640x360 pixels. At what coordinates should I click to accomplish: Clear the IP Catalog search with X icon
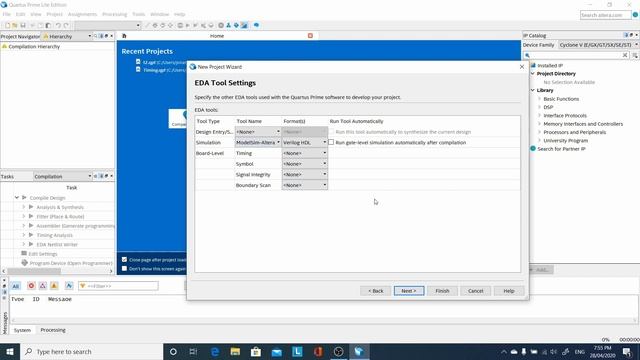point(624,55)
